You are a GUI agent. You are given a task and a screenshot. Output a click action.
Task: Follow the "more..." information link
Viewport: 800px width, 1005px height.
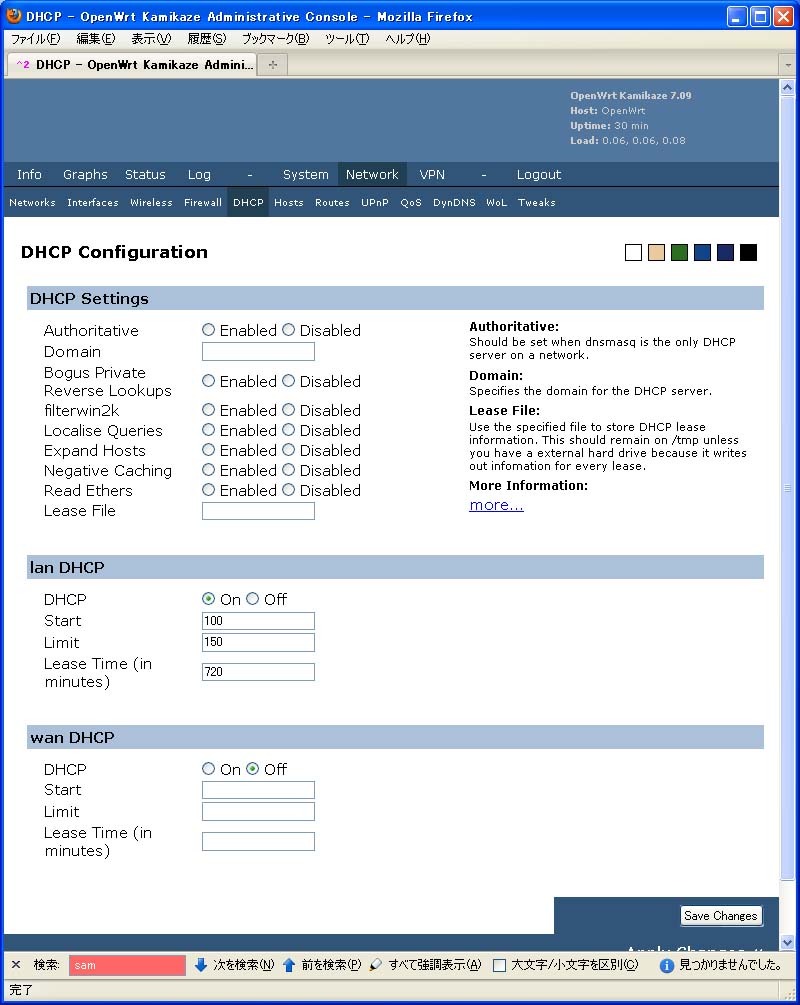(x=496, y=505)
